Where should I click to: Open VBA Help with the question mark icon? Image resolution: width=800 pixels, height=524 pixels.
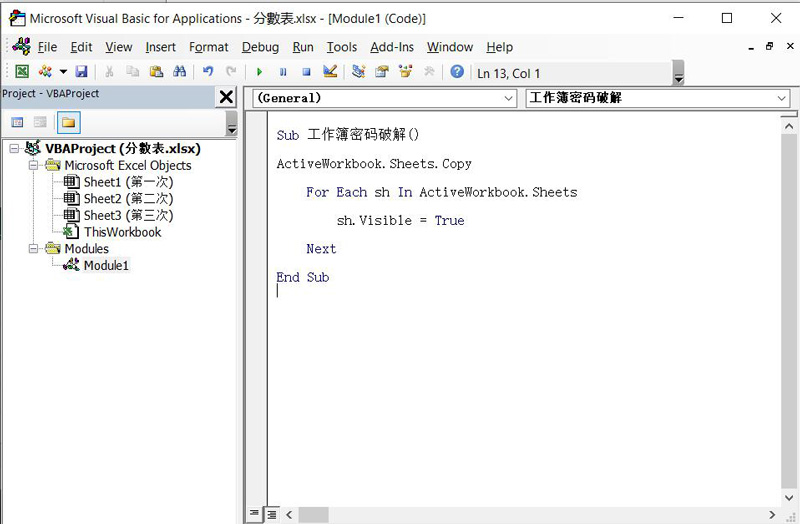click(x=457, y=72)
